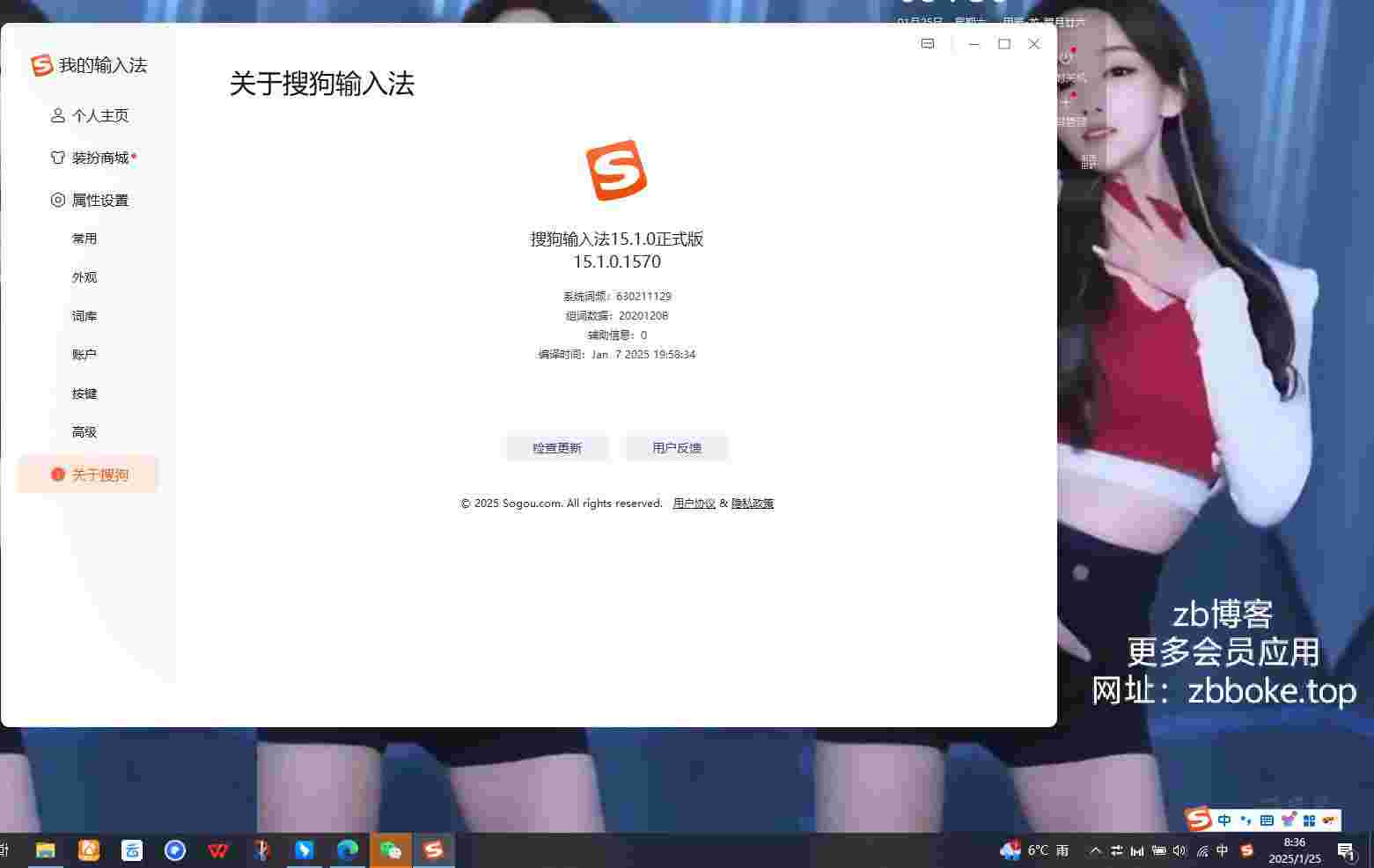Open the clock showing 8:36 2025/1/25
The image size is (1374, 868).
(x=1295, y=850)
